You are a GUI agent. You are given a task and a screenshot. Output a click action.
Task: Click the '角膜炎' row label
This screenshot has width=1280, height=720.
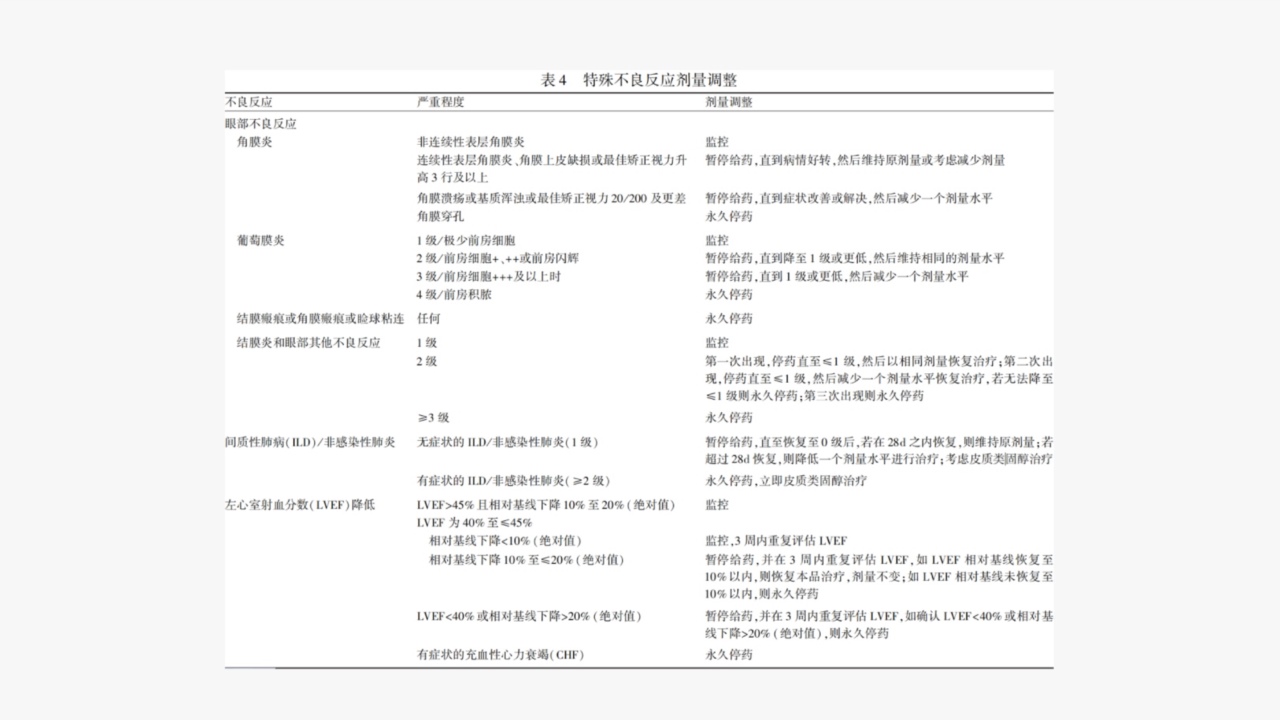click(x=254, y=143)
